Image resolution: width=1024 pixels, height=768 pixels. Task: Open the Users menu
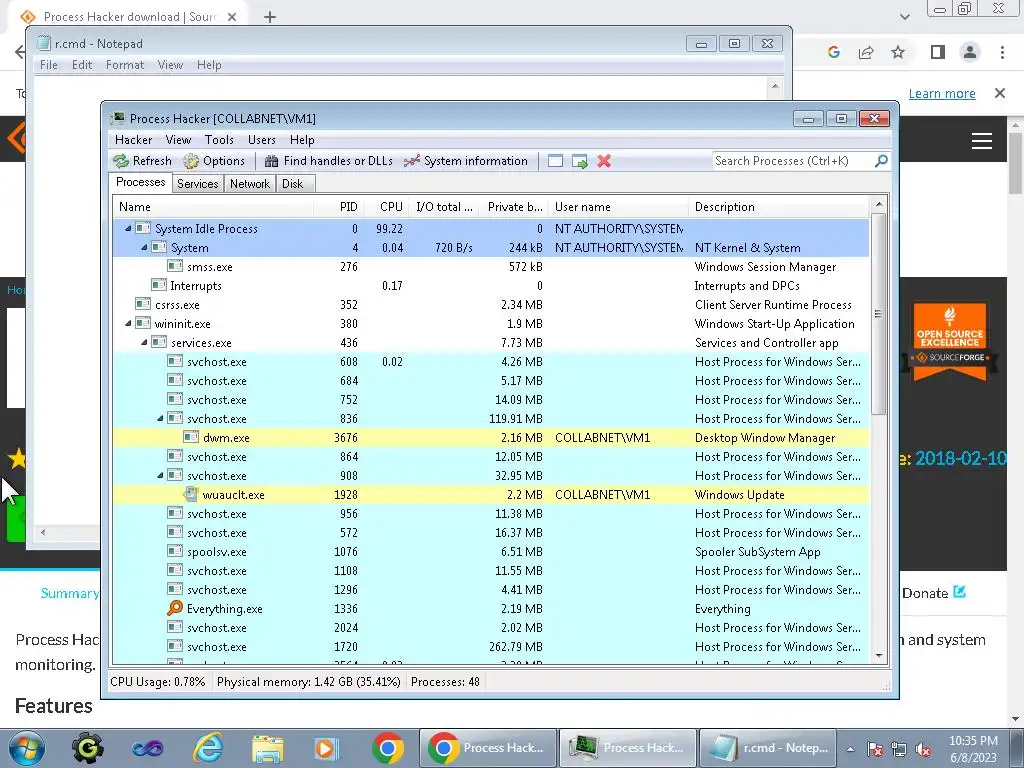pyautogui.click(x=261, y=140)
